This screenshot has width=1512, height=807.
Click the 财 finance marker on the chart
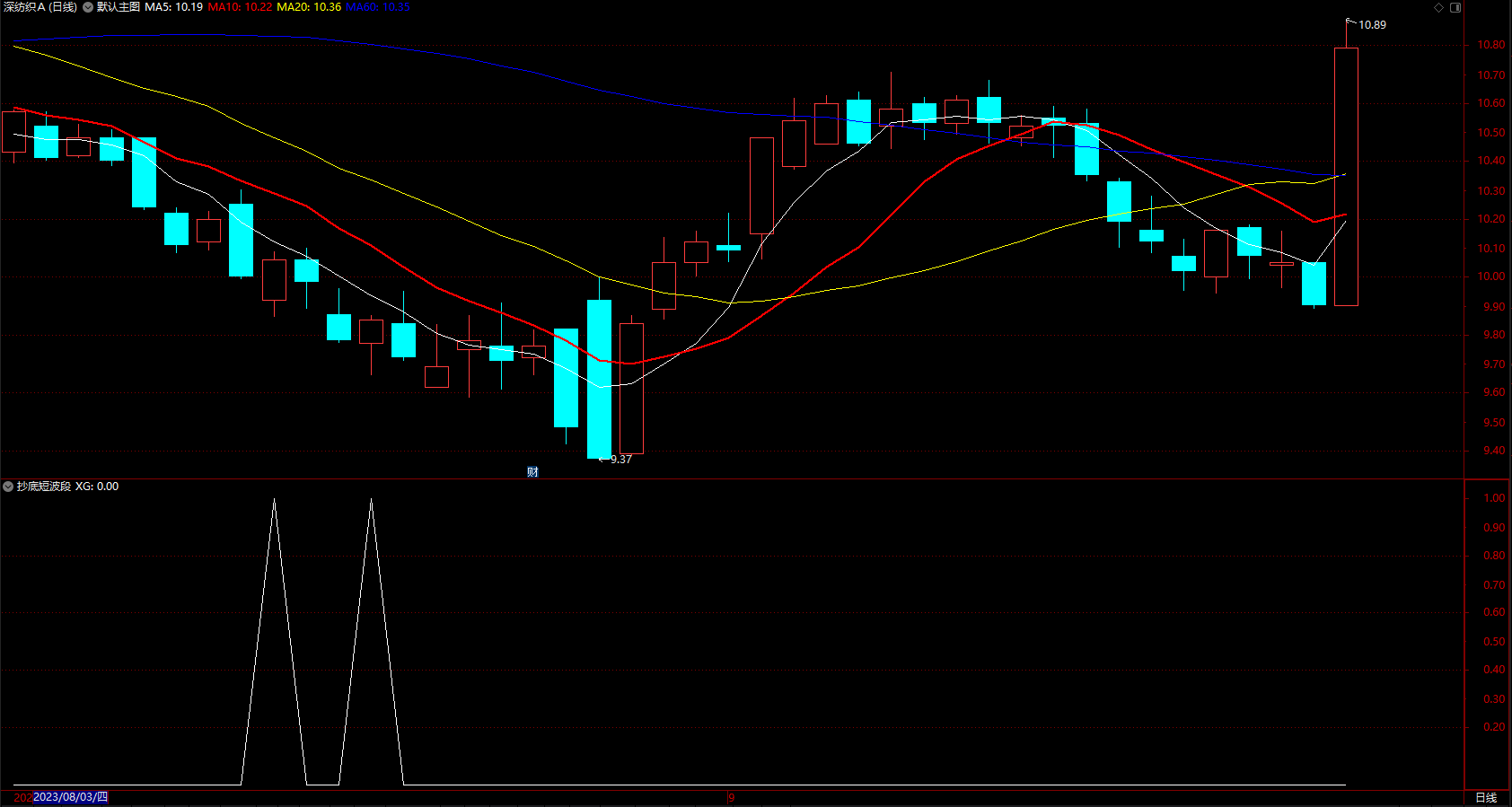point(532,472)
